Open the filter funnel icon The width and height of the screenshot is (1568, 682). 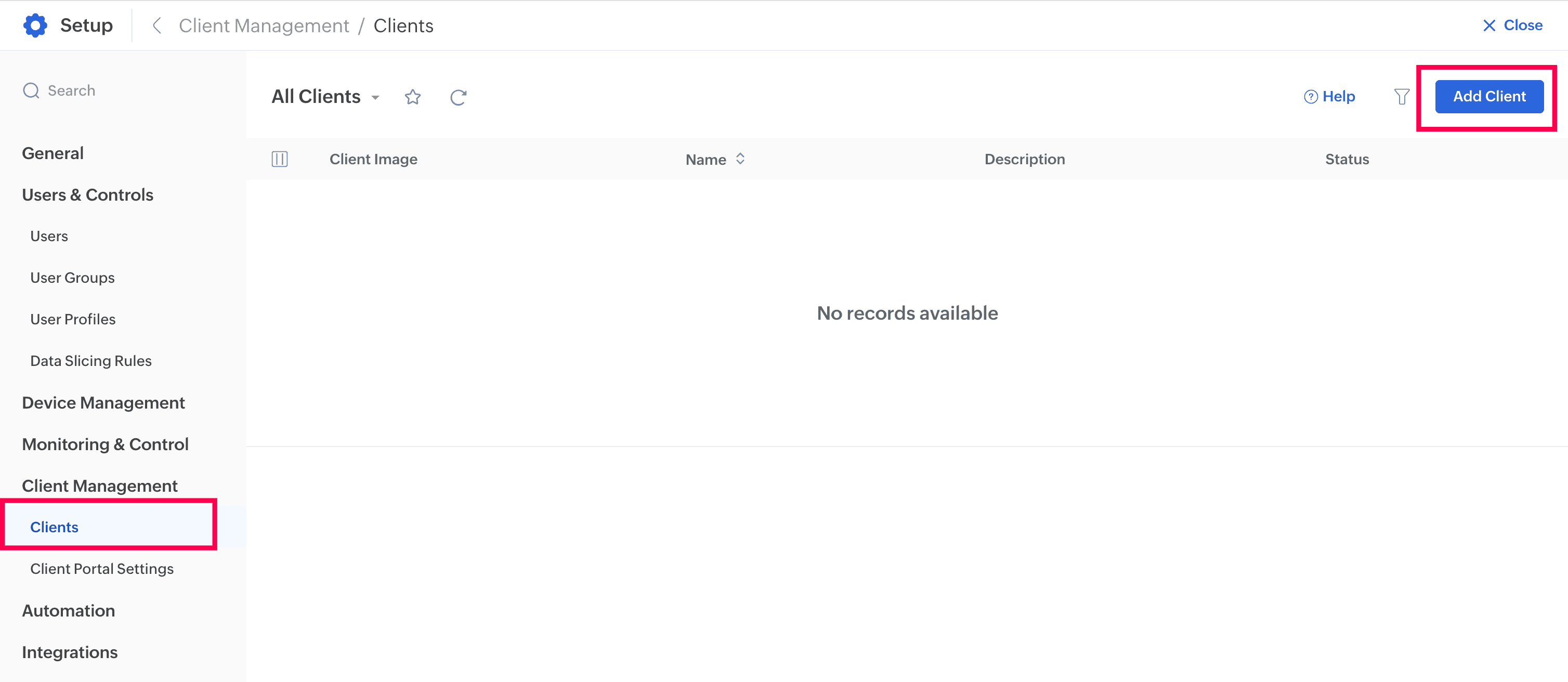point(1401,97)
